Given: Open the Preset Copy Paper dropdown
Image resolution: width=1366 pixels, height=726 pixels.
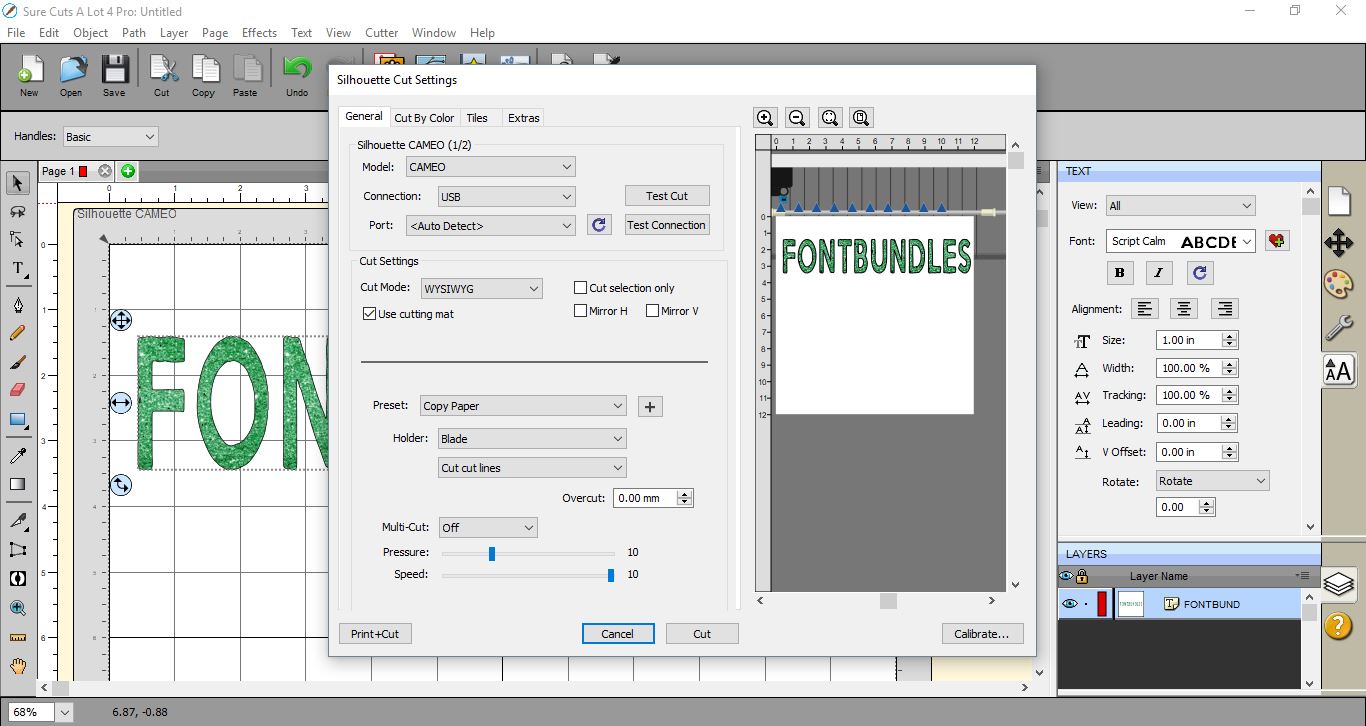Looking at the screenshot, I should point(523,406).
